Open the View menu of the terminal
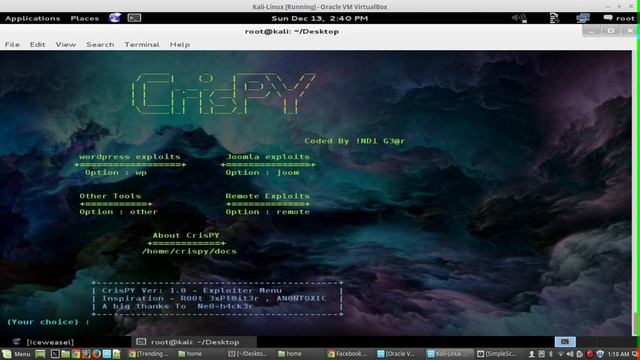Screen dimensions: 640x360 [x=66, y=44]
